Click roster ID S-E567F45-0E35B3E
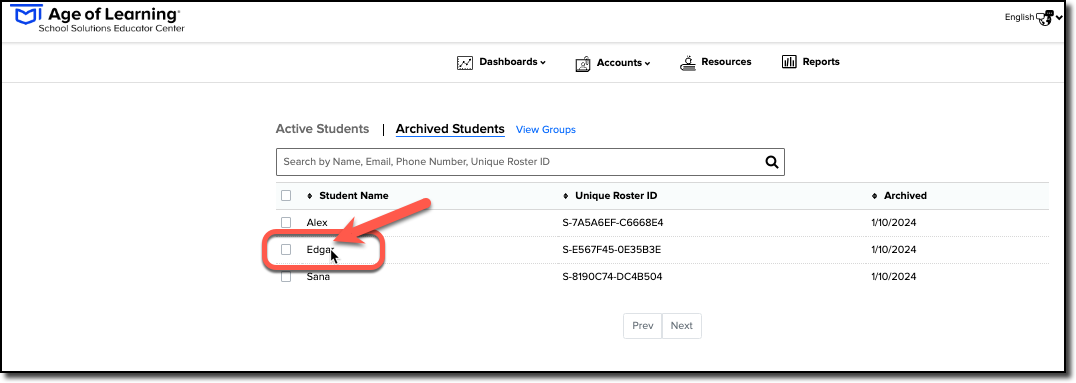The image size is (1076, 383). pos(611,250)
